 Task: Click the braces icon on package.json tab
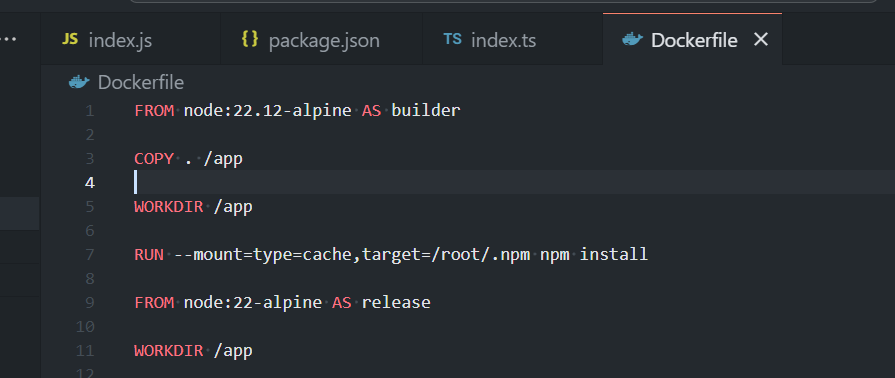tap(250, 39)
